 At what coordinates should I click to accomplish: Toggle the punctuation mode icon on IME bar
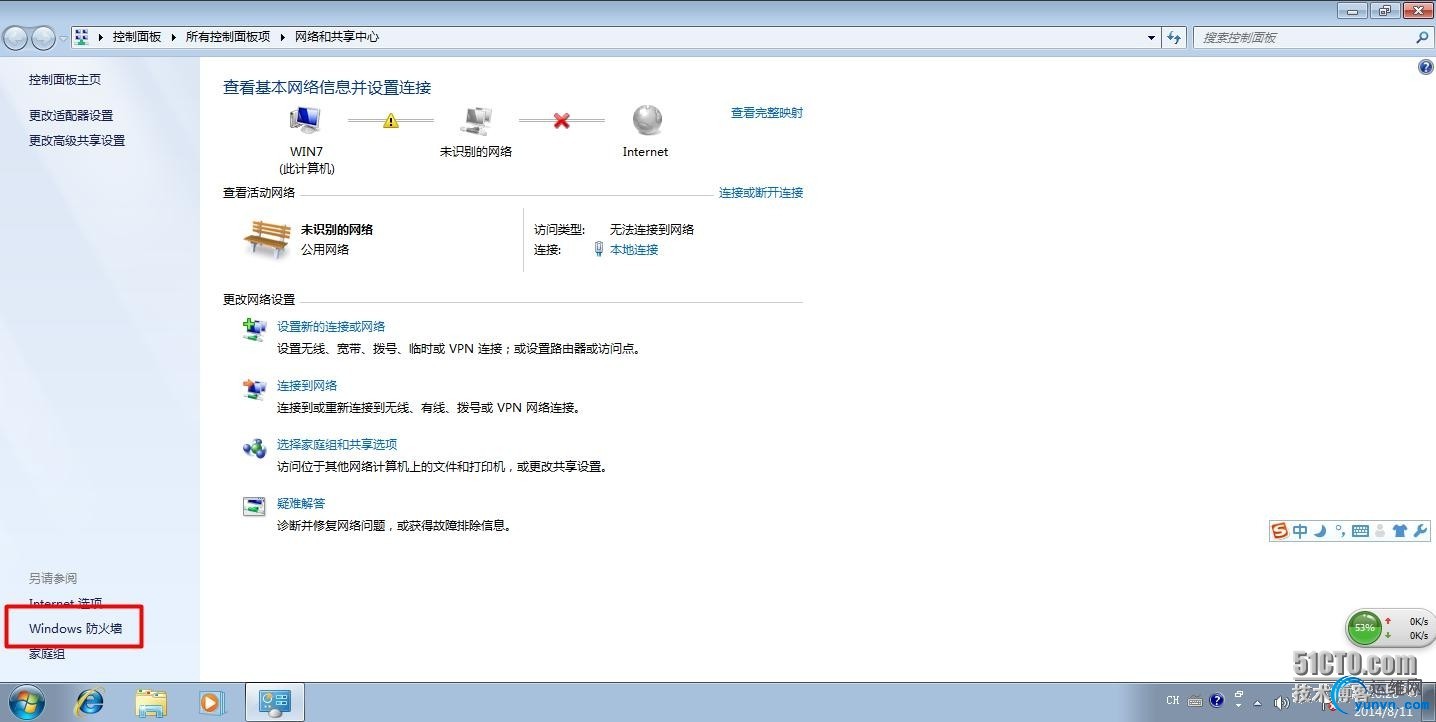[x=1340, y=531]
